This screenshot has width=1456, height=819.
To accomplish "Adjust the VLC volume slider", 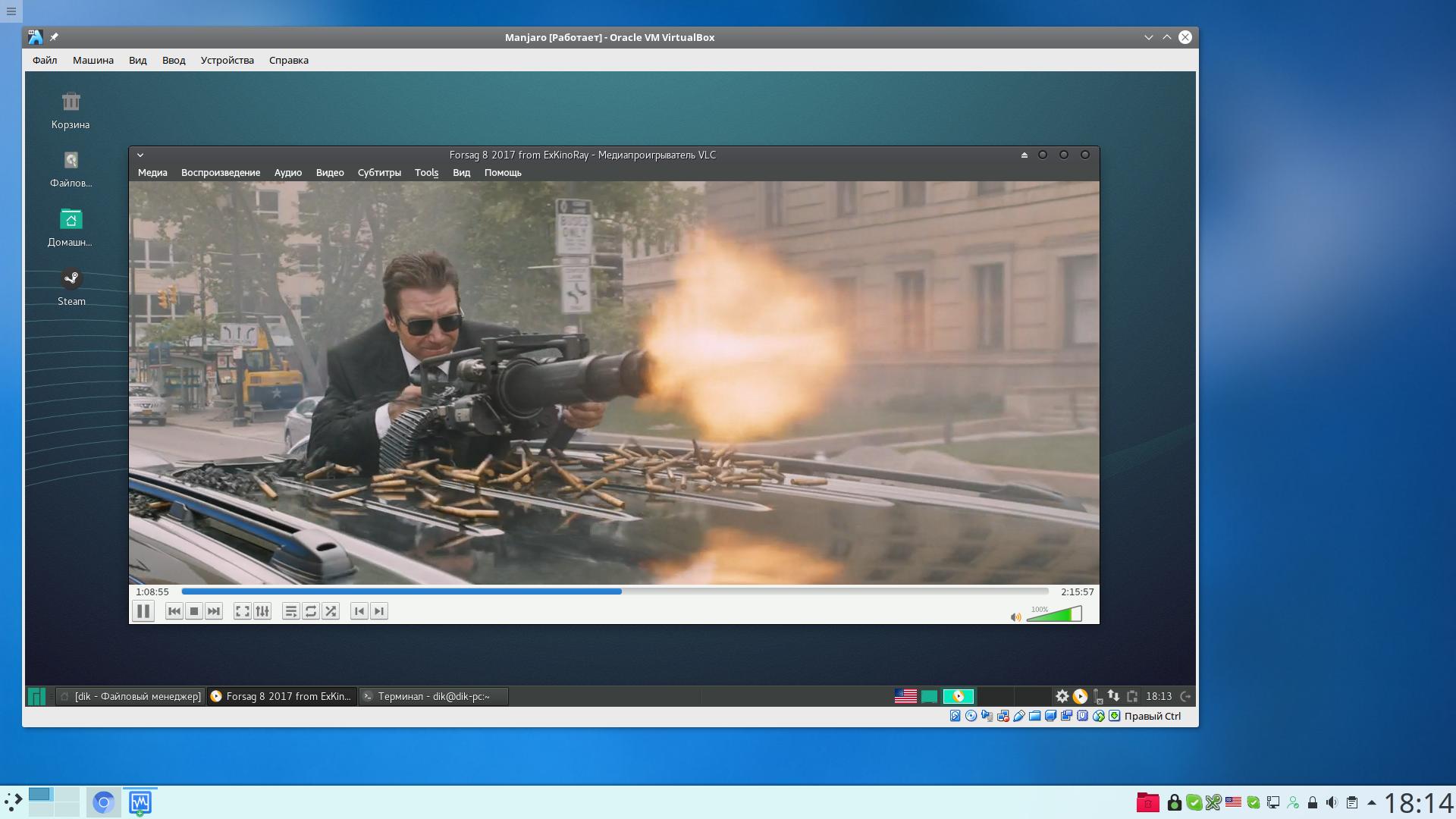I will click(1054, 613).
